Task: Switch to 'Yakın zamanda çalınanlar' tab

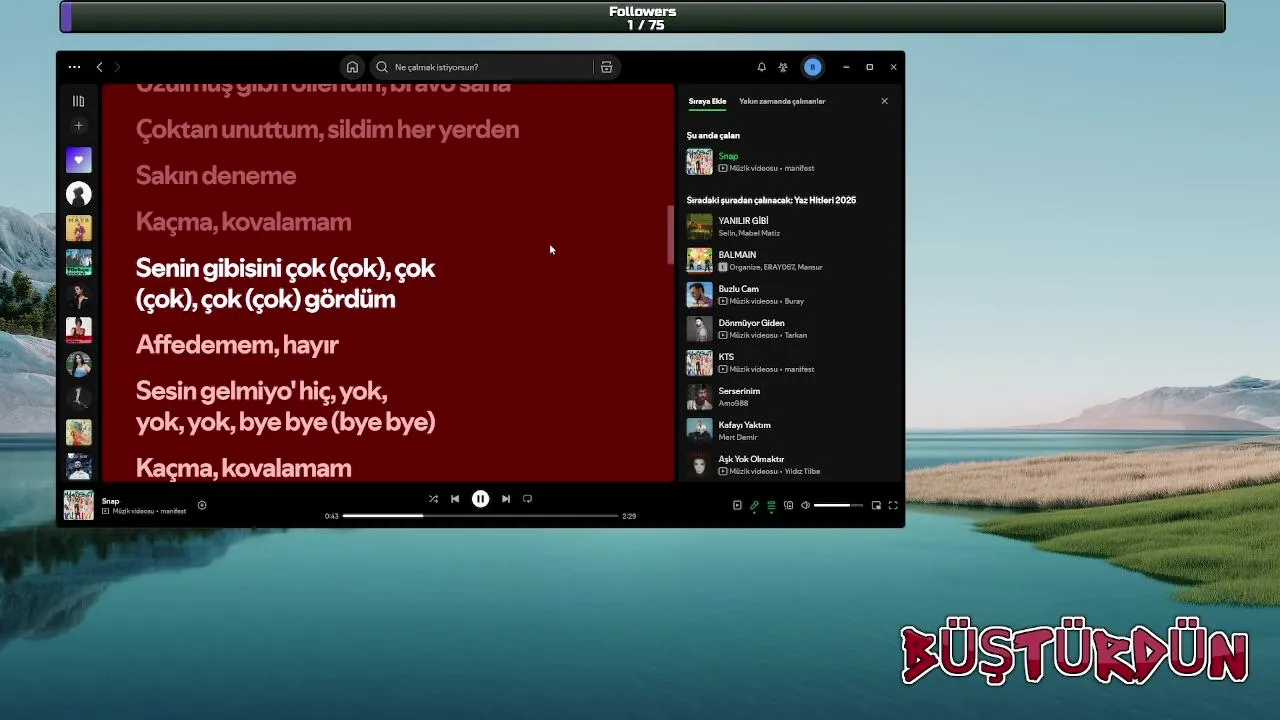Action: click(x=782, y=101)
